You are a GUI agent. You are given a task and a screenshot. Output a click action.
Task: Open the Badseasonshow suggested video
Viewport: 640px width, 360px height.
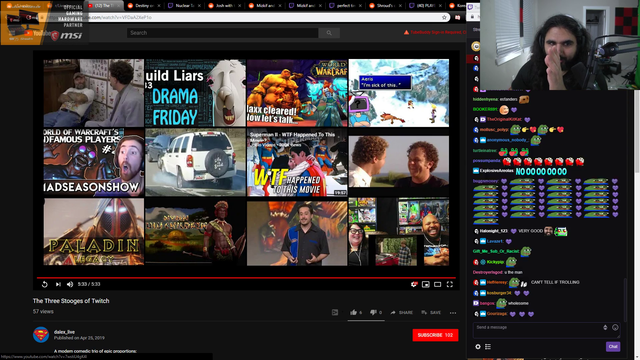94,162
